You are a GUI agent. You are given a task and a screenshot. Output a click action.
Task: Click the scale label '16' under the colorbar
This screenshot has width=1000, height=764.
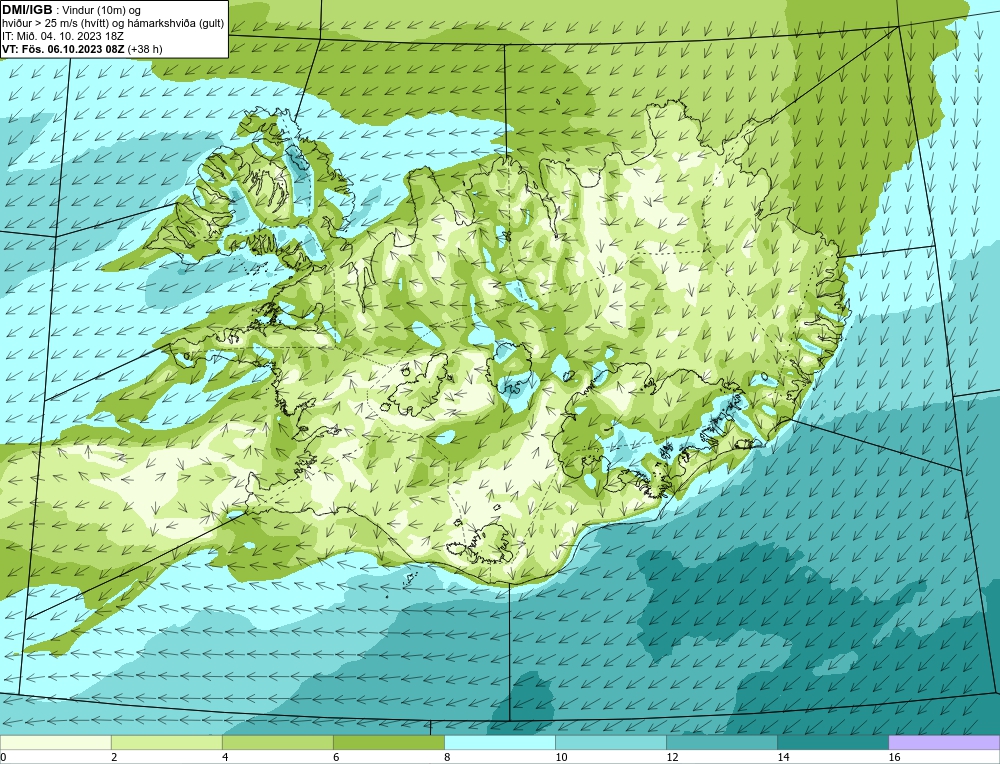point(894,757)
